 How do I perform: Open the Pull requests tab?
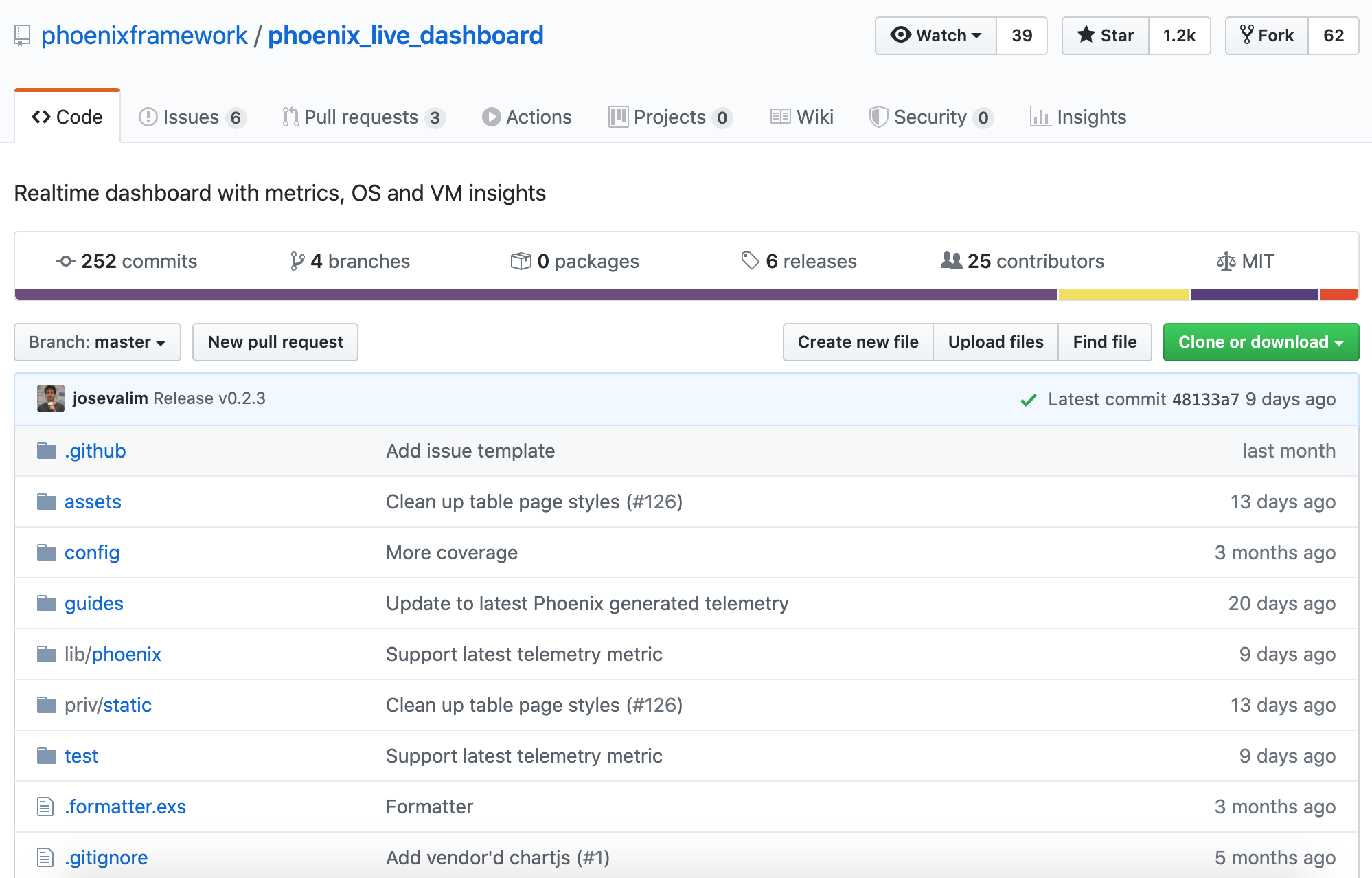pos(363,117)
